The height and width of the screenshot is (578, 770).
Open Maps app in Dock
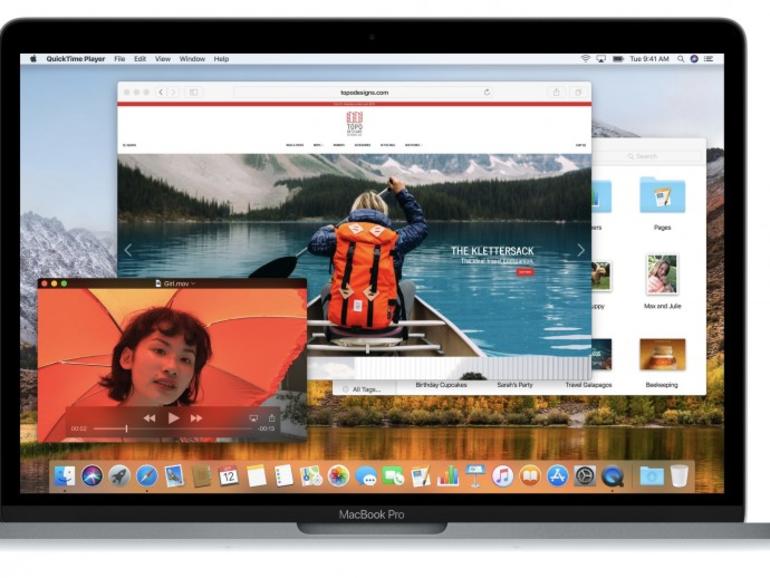311,476
